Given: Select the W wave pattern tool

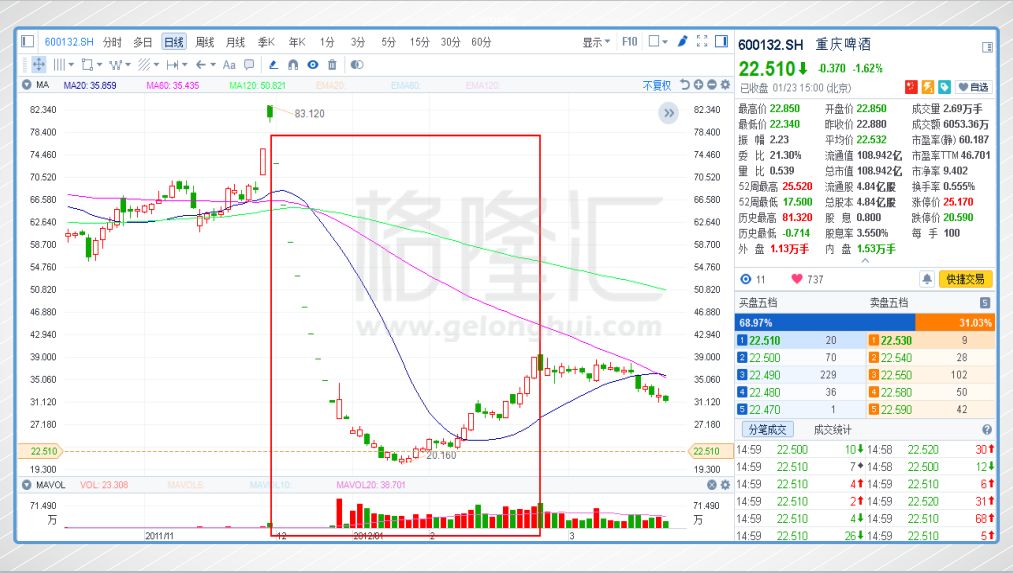Looking at the screenshot, I should pos(115,65).
